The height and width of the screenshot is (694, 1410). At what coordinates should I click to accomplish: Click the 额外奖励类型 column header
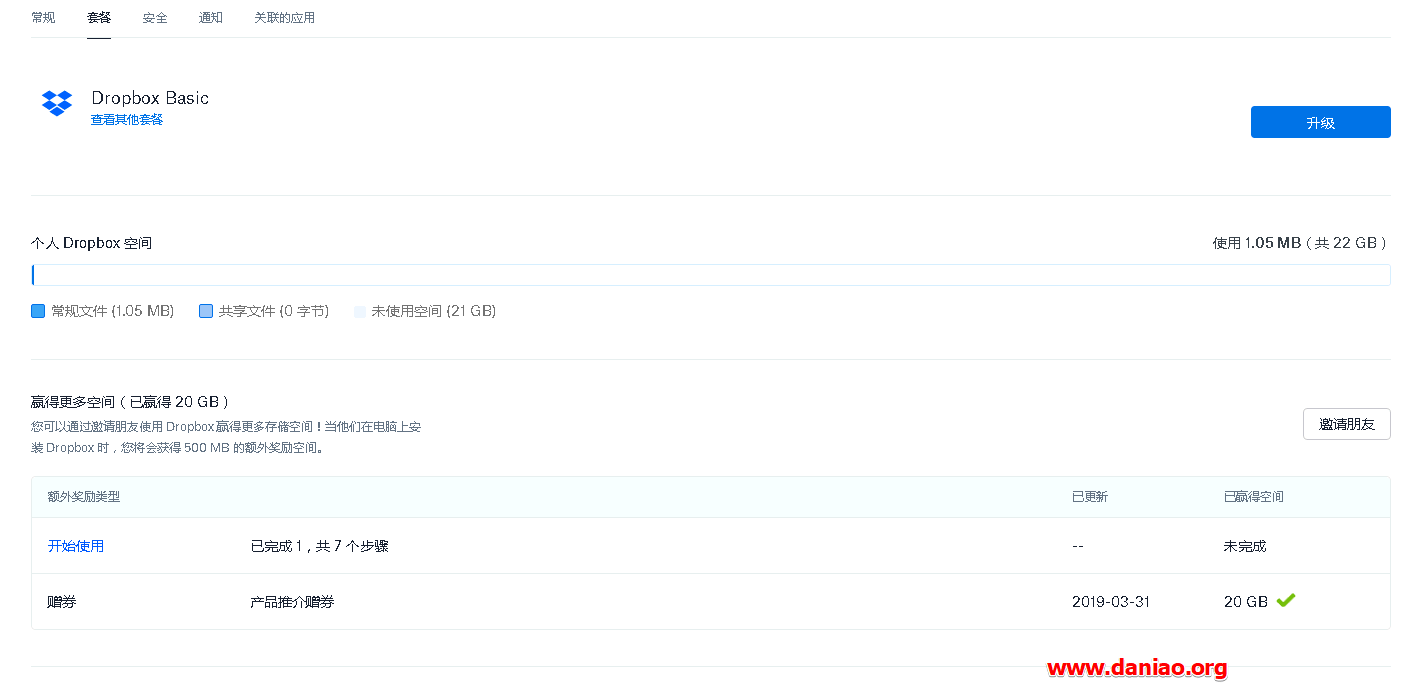(84, 497)
